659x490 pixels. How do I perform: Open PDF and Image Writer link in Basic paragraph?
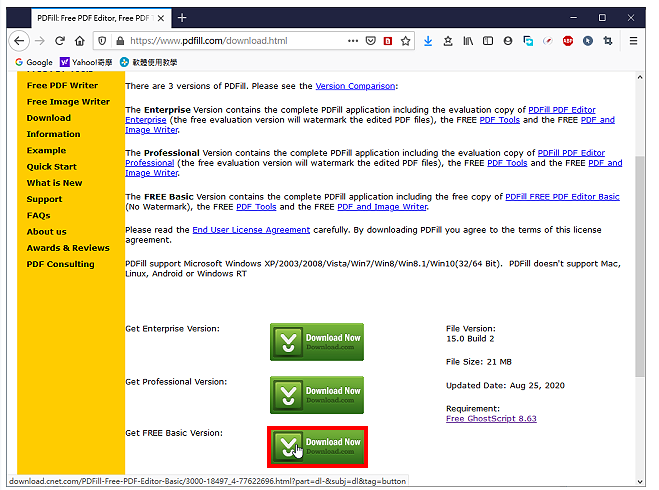(x=382, y=207)
